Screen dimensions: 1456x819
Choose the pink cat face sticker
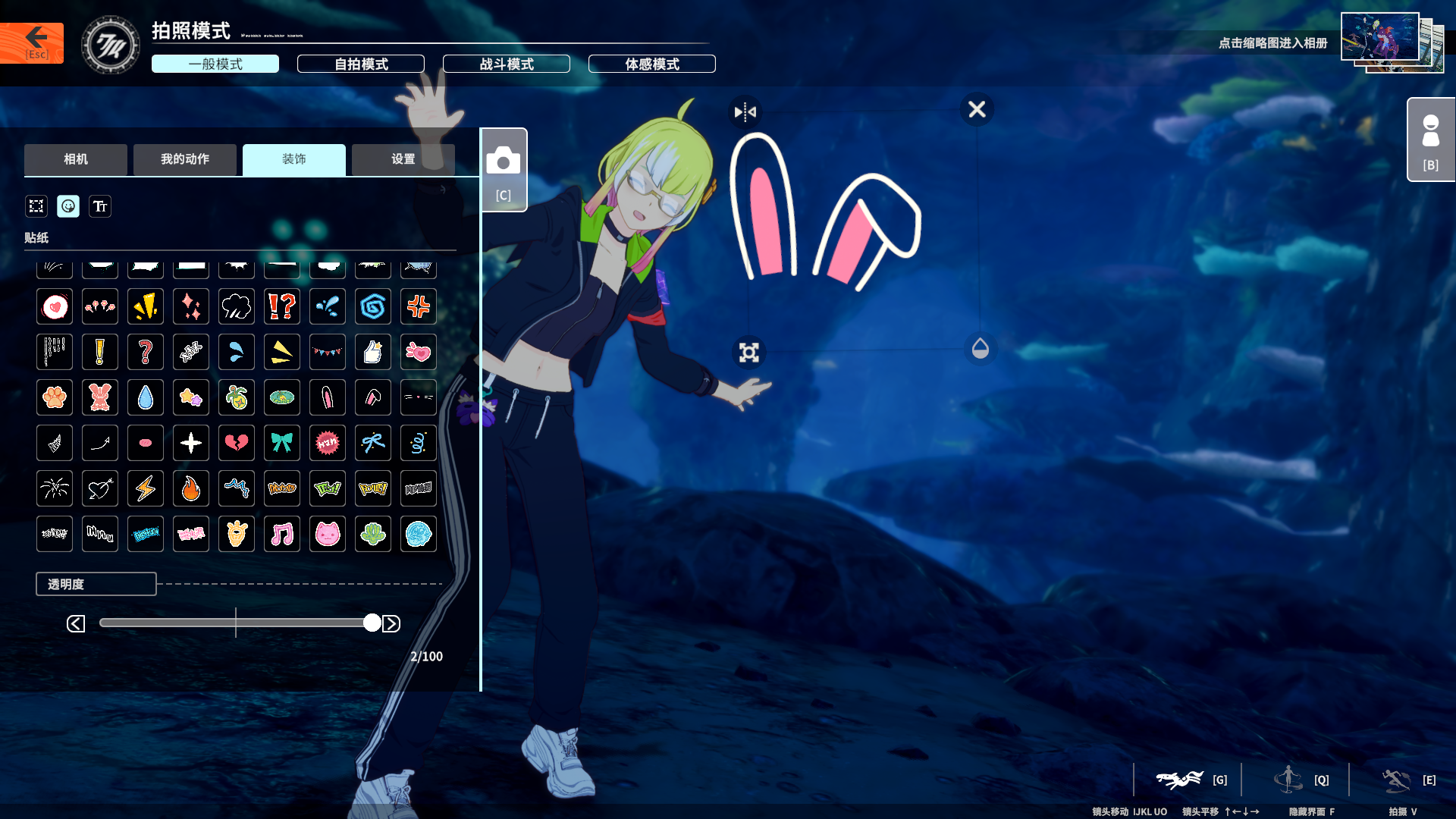[328, 534]
